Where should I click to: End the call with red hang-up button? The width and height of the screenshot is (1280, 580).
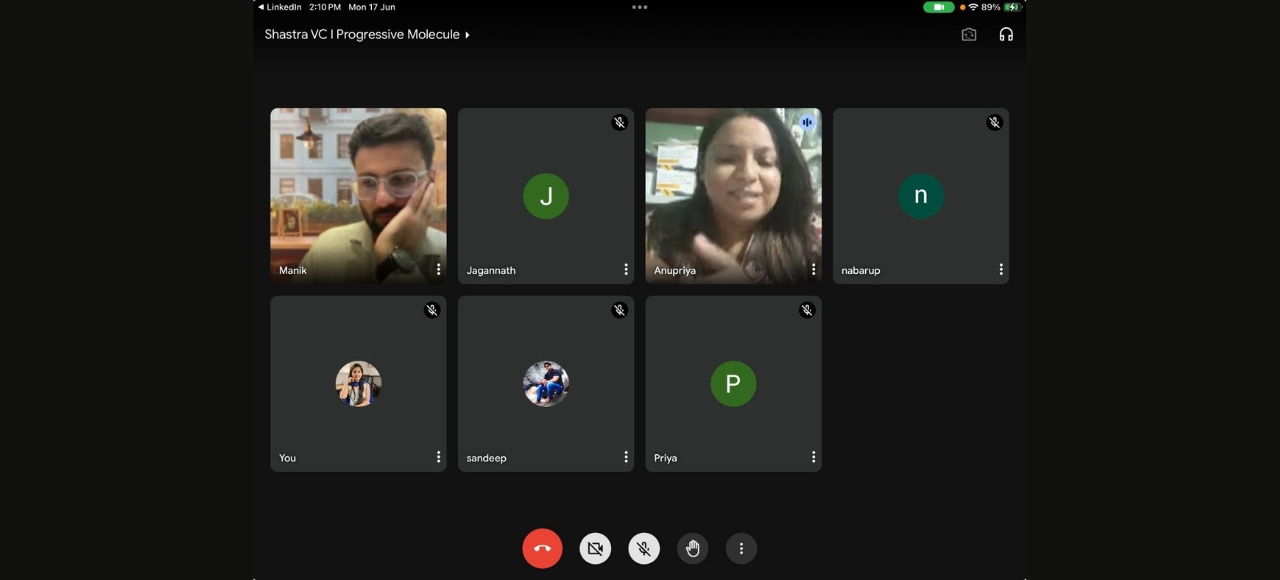(x=542, y=548)
